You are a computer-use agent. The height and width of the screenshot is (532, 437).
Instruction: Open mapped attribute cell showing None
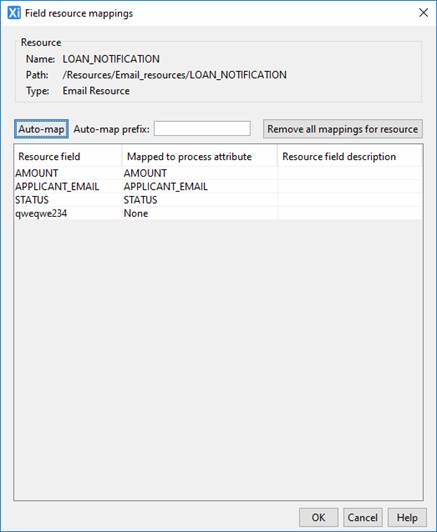pos(200,213)
